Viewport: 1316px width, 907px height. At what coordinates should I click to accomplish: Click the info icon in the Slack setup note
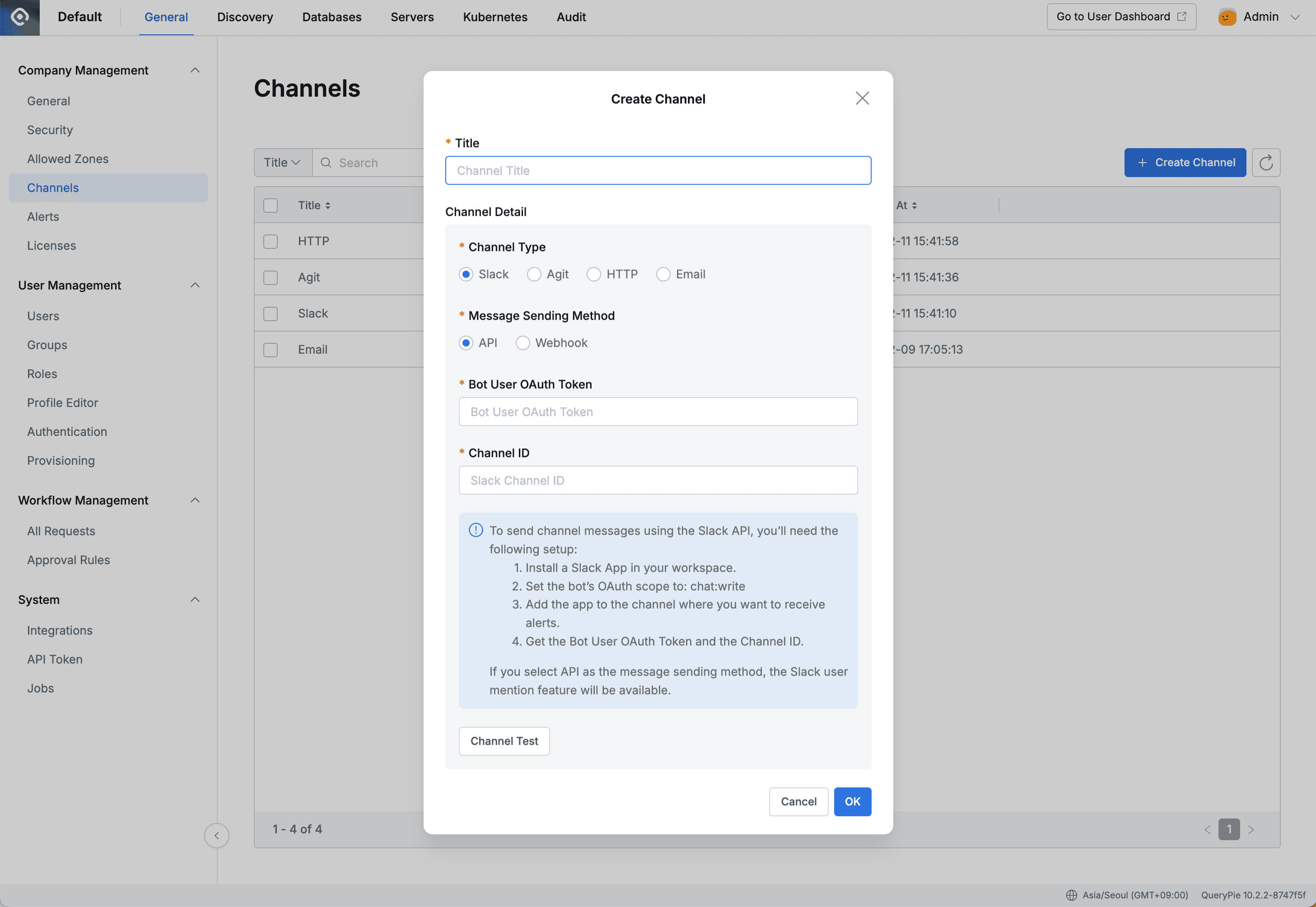click(475, 530)
